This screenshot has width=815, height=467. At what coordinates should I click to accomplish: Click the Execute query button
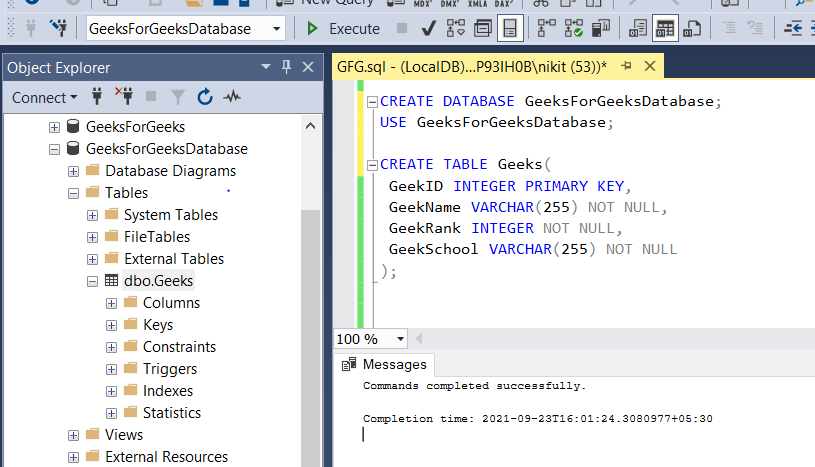pyautogui.click(x=343, y=29)
